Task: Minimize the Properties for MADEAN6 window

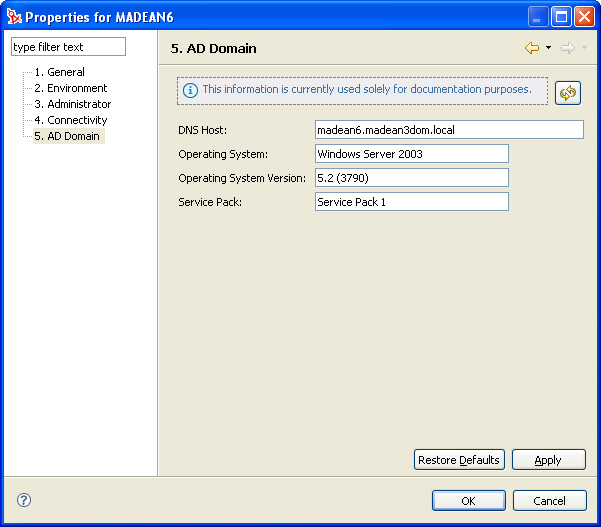Action: pos(537,17)
